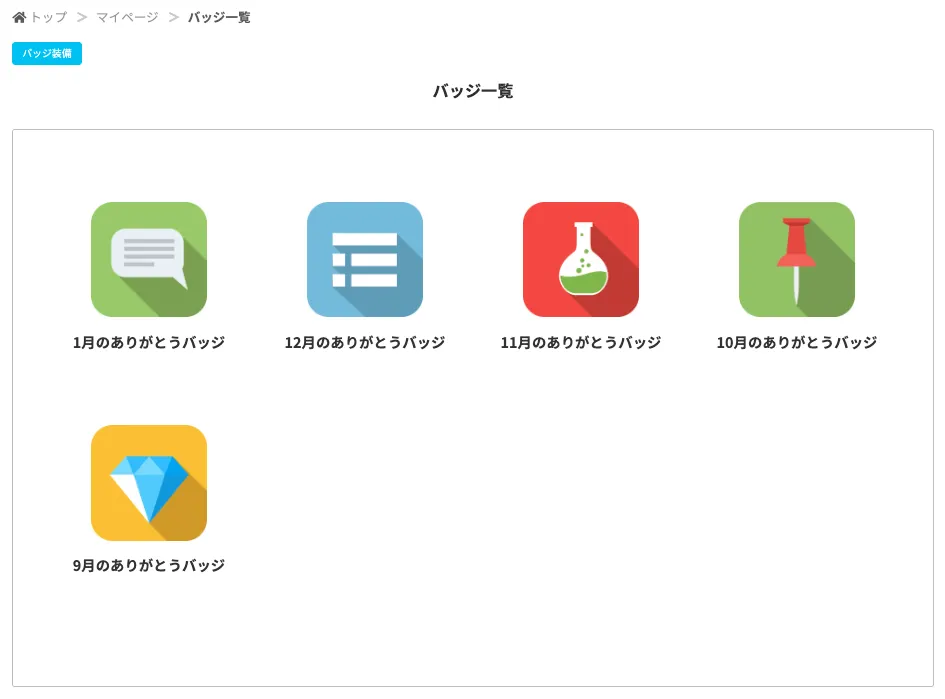Select the September diamond badge icon

(x=149, y=483)
